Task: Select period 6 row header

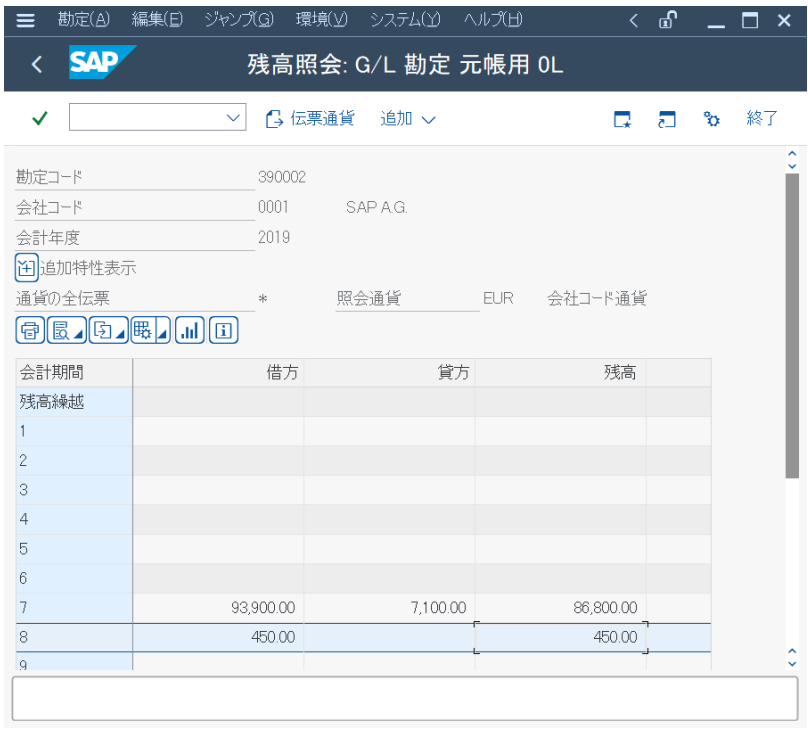Action: pyautogui.click(x=74, y=578)
